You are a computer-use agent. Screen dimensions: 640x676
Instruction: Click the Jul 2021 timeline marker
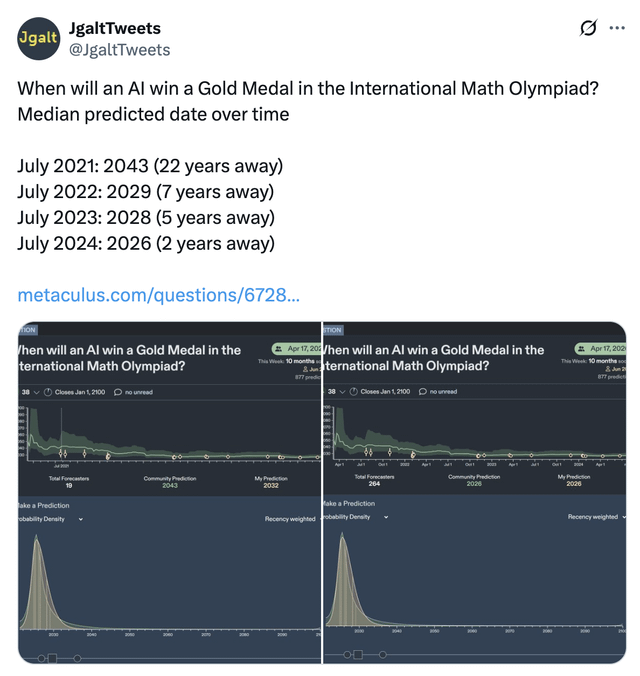61,466
